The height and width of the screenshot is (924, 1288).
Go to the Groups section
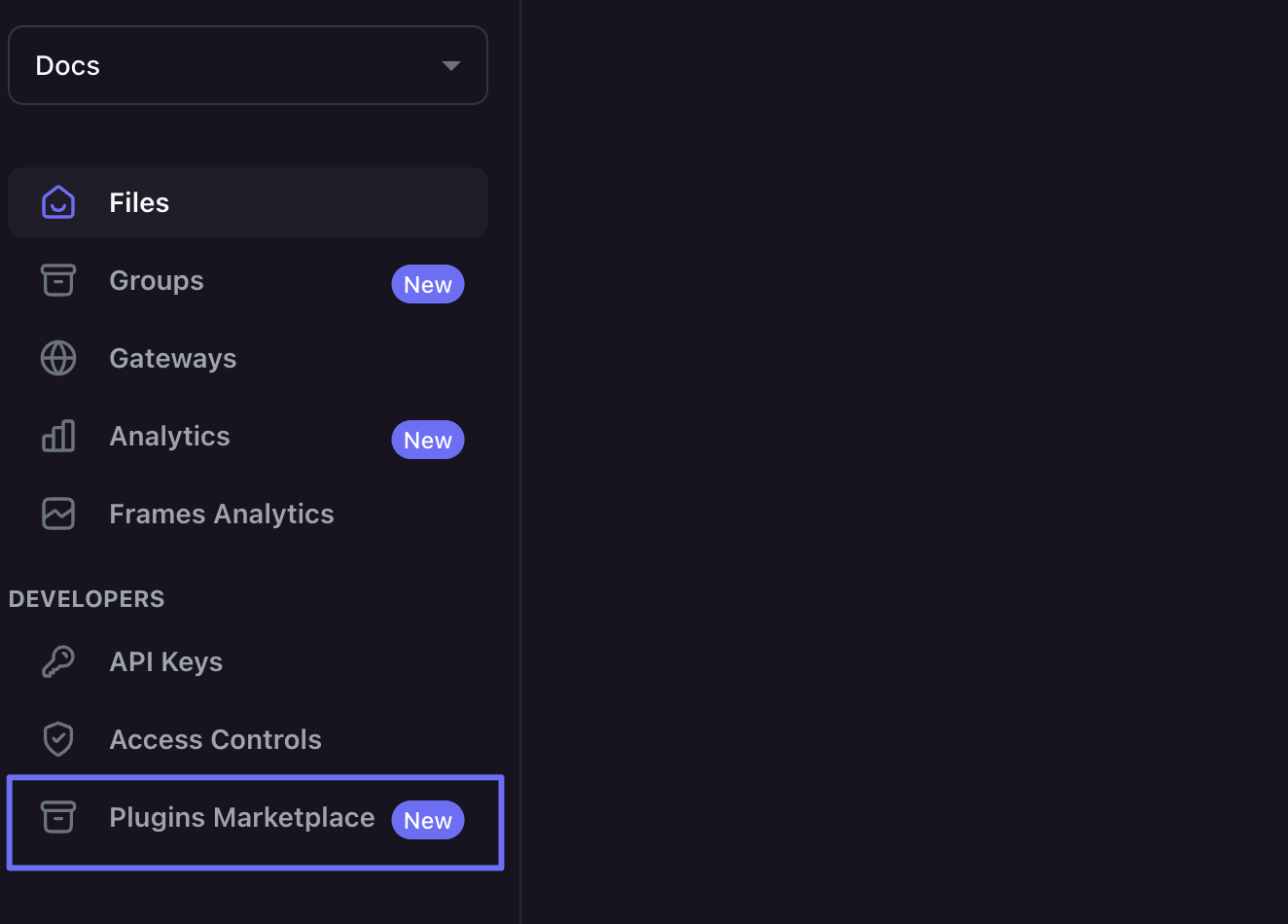tap(157, 280)
